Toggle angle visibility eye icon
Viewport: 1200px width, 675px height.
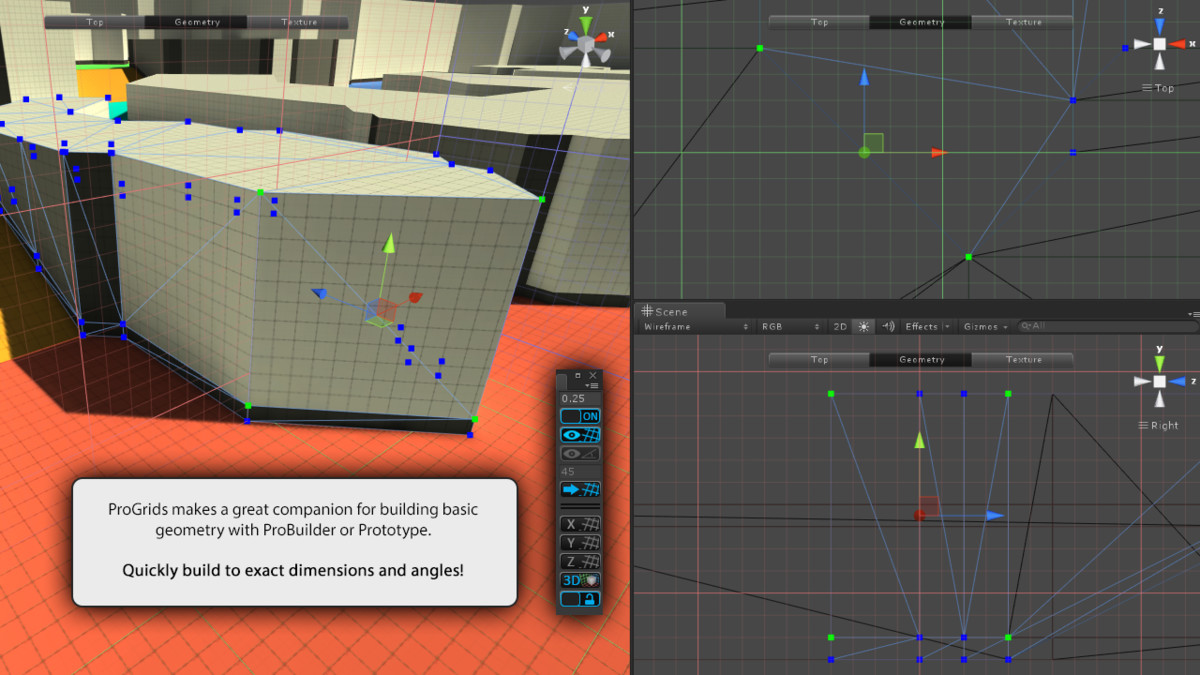click(x=580, y=453)
